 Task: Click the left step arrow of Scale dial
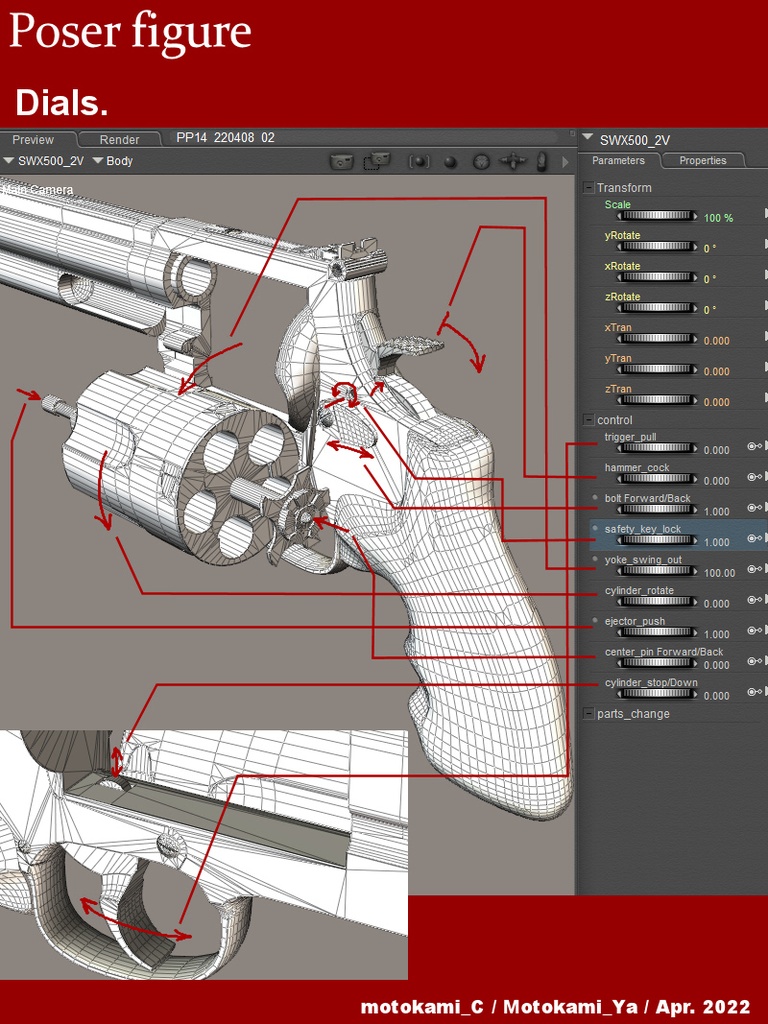(620, 216)
